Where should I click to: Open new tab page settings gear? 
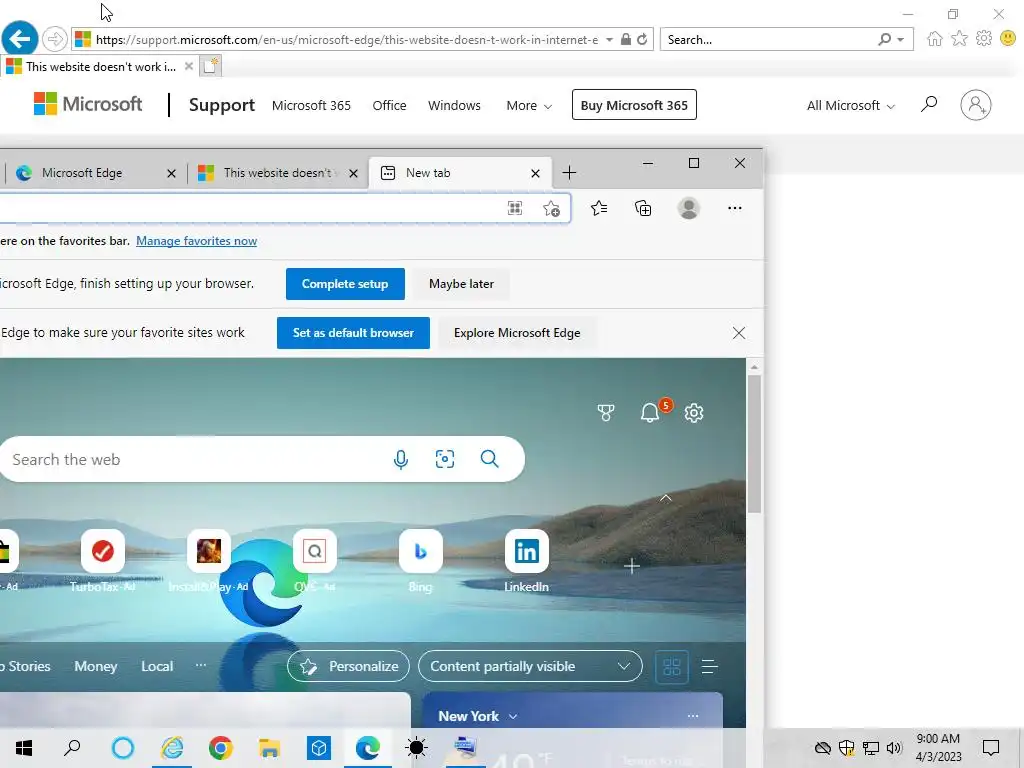pos(694,413)
